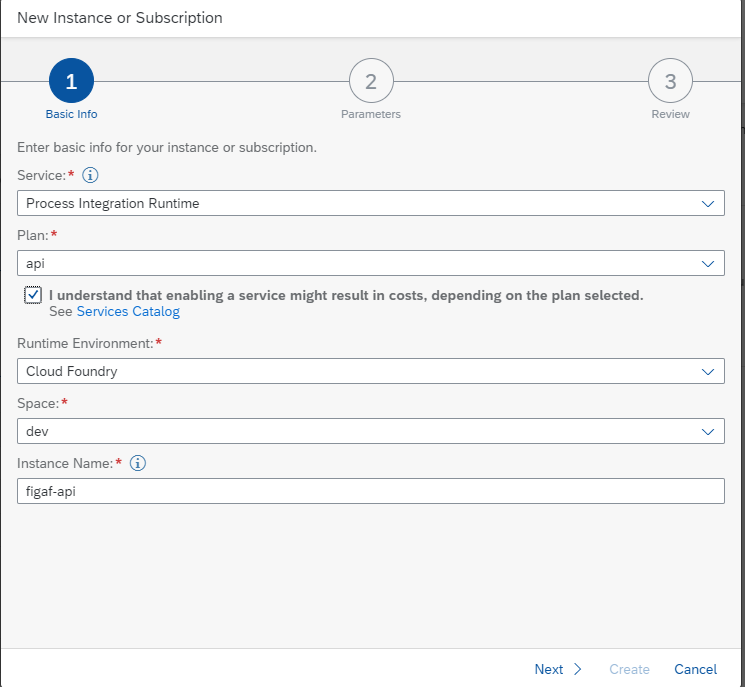Focus the Instance Name field containing figaf-api
Viewport: 745px width, 687px height.
371,491
